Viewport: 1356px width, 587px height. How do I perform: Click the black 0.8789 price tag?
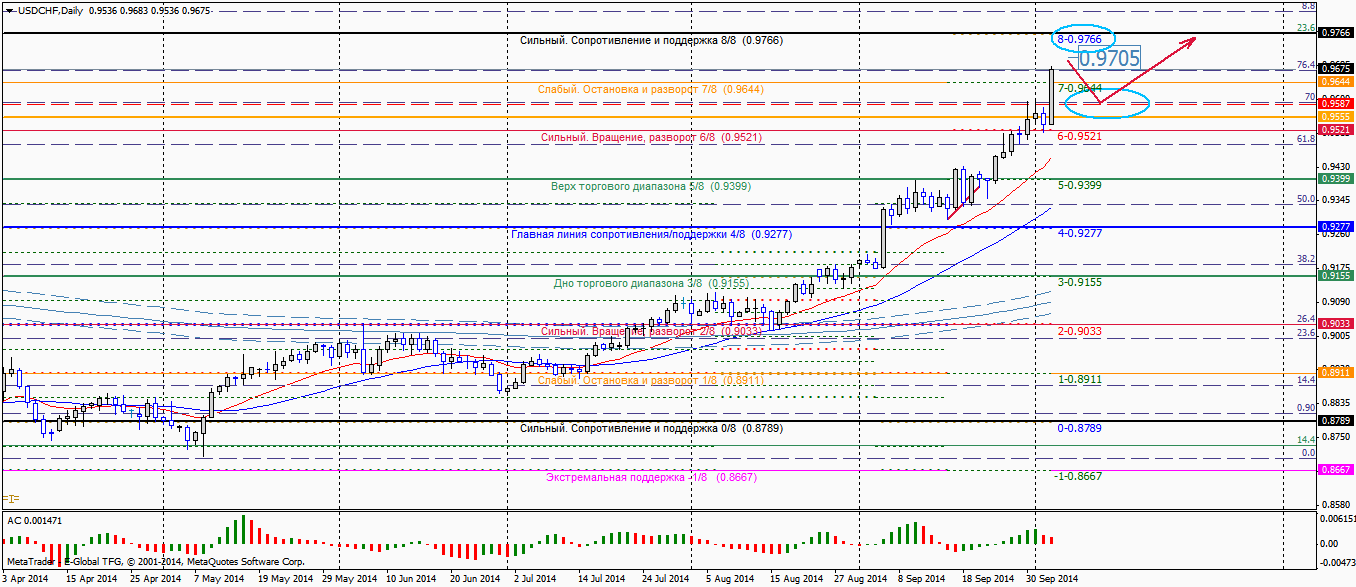(x=1336, y=421)
